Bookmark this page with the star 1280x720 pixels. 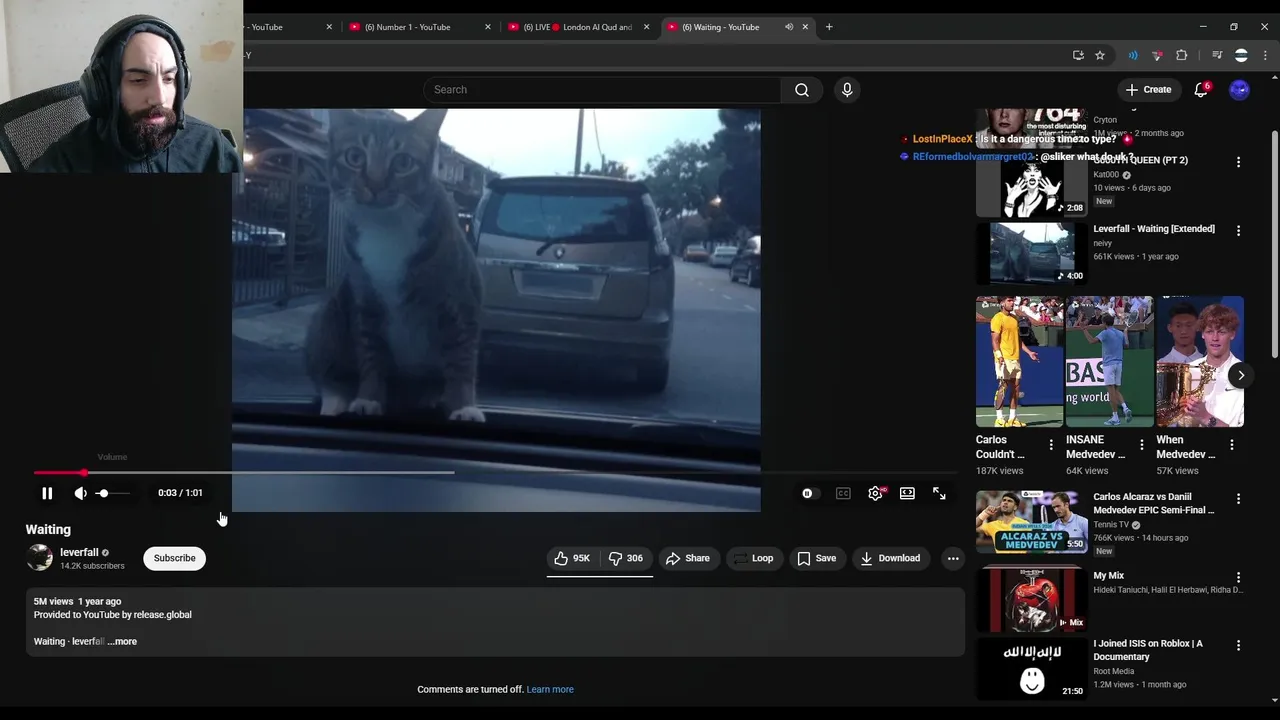(x=1100, y=55)
